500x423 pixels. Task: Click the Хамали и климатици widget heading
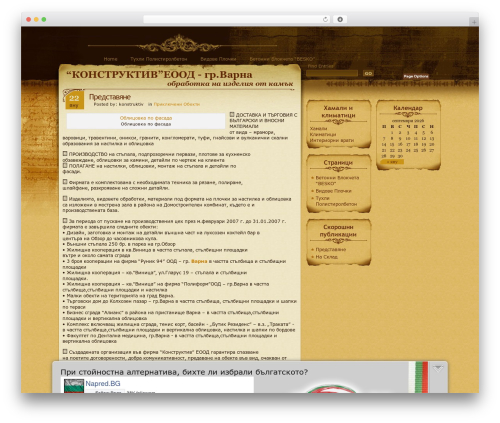338,112
